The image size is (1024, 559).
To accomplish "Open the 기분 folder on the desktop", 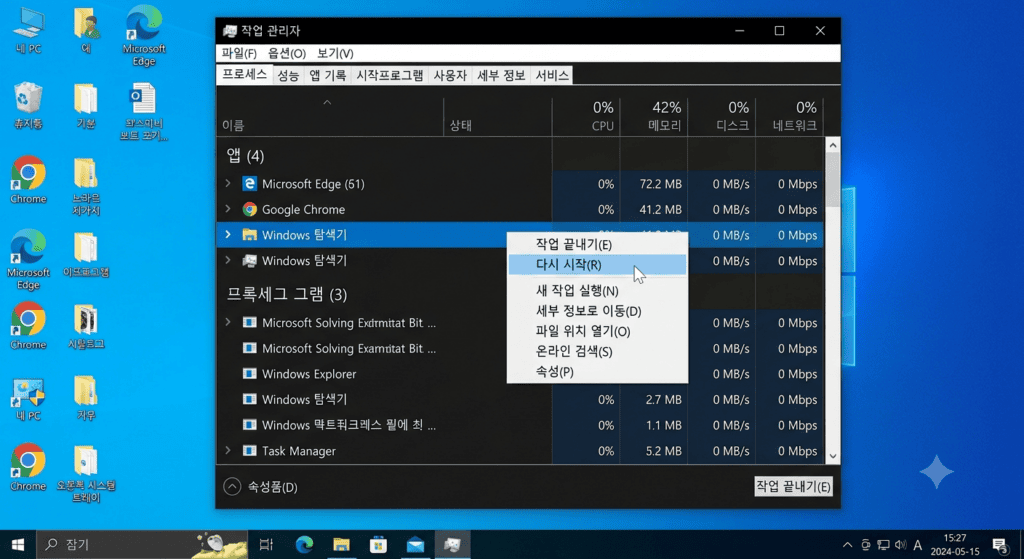I will 86,104.
